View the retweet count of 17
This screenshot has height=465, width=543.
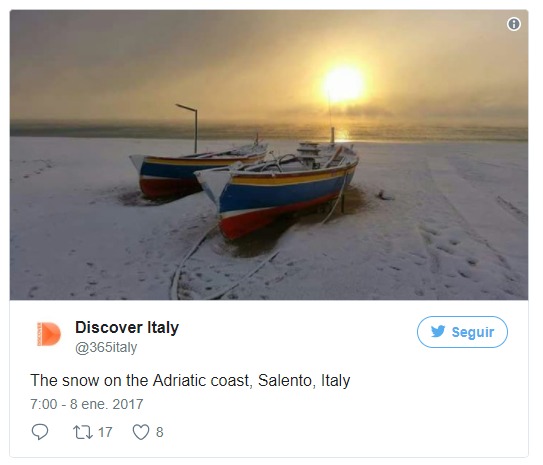tap(105, 432)
